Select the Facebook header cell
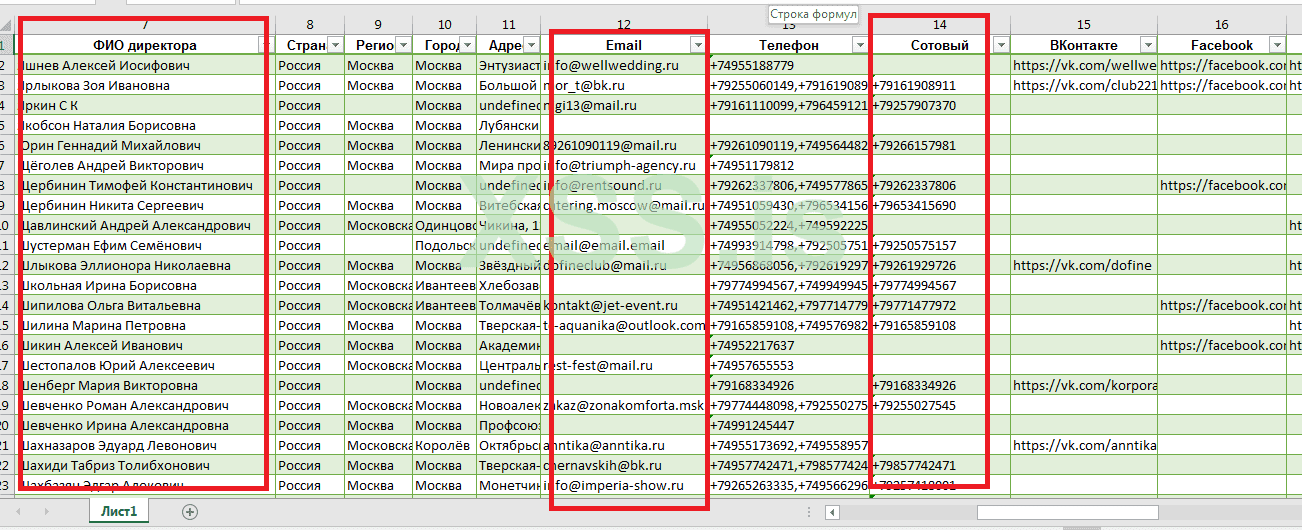Viewport: 1302px width, 530px height. 1222,45
